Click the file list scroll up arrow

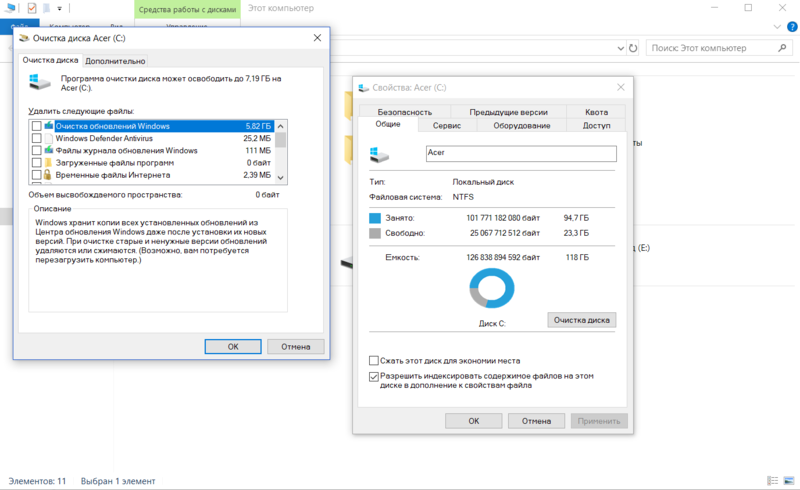tap(281, 126)
